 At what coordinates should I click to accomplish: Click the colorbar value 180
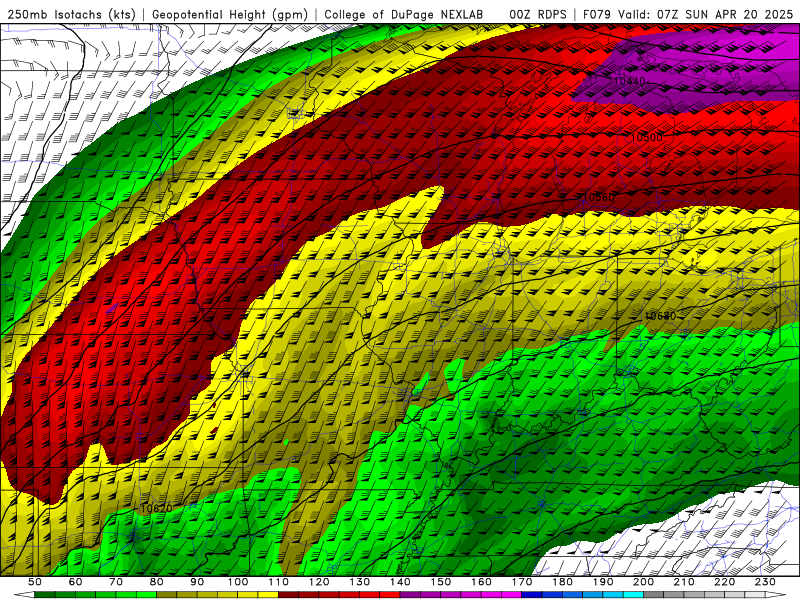562,582
